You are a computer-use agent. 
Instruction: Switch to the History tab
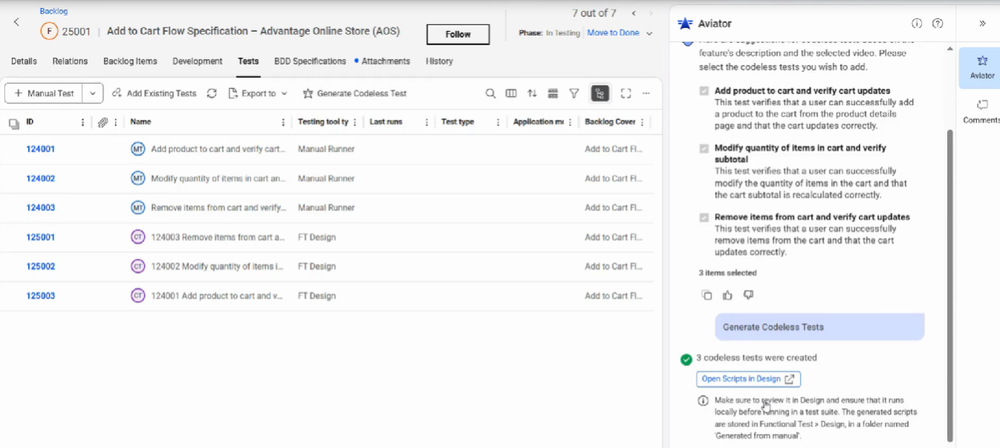click(439, 61)
